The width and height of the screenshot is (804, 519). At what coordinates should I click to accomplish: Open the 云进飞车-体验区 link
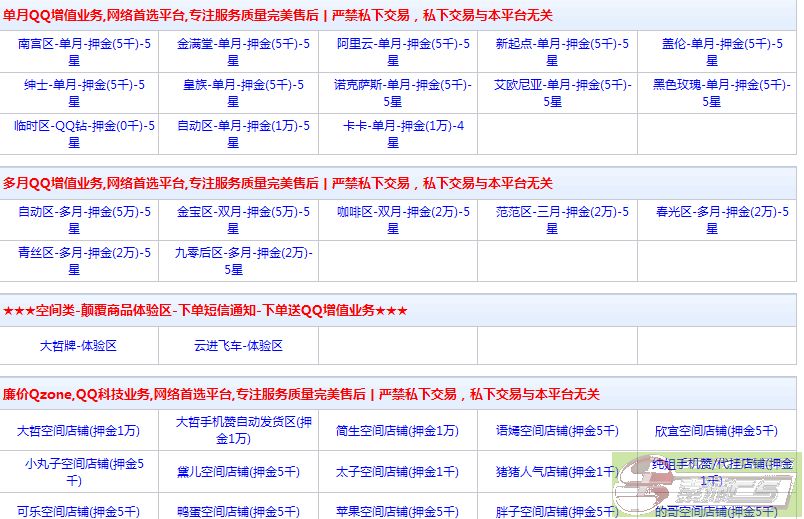pyautogui.click(x=238, y=346)
